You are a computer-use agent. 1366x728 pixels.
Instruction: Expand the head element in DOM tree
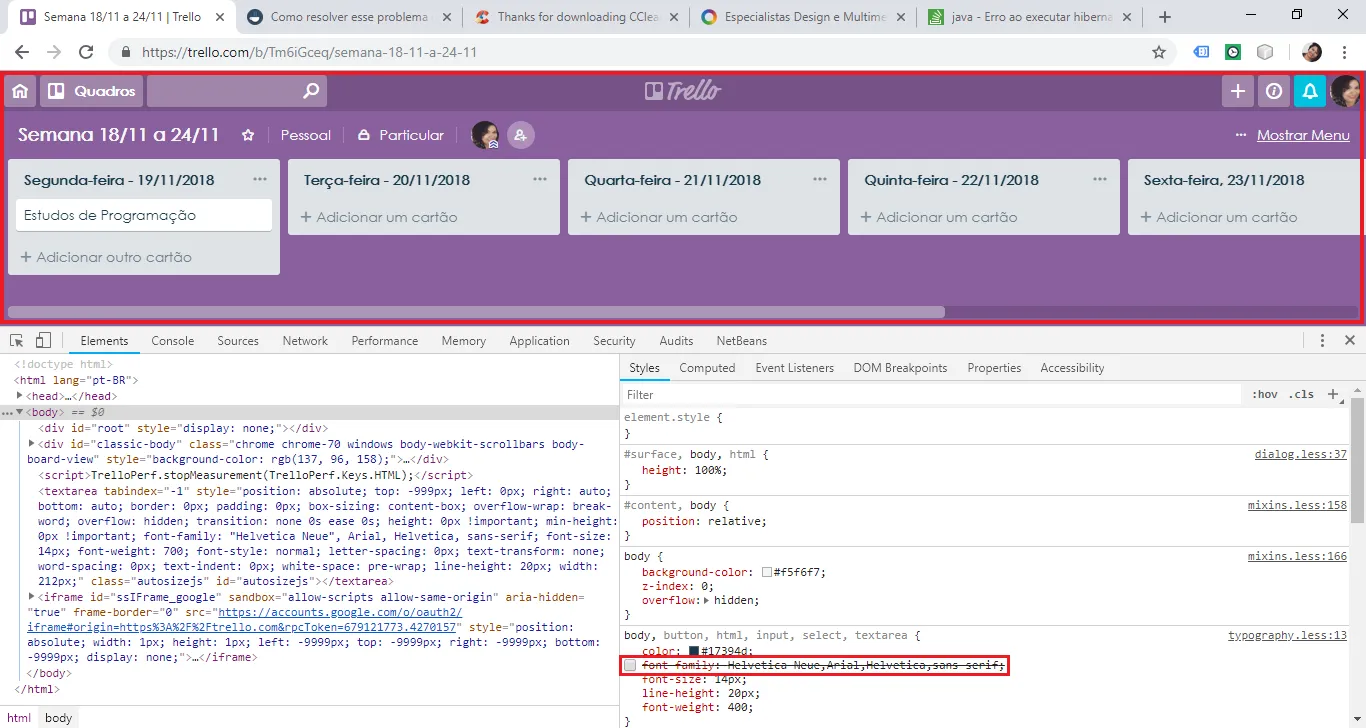click(20, 396)
